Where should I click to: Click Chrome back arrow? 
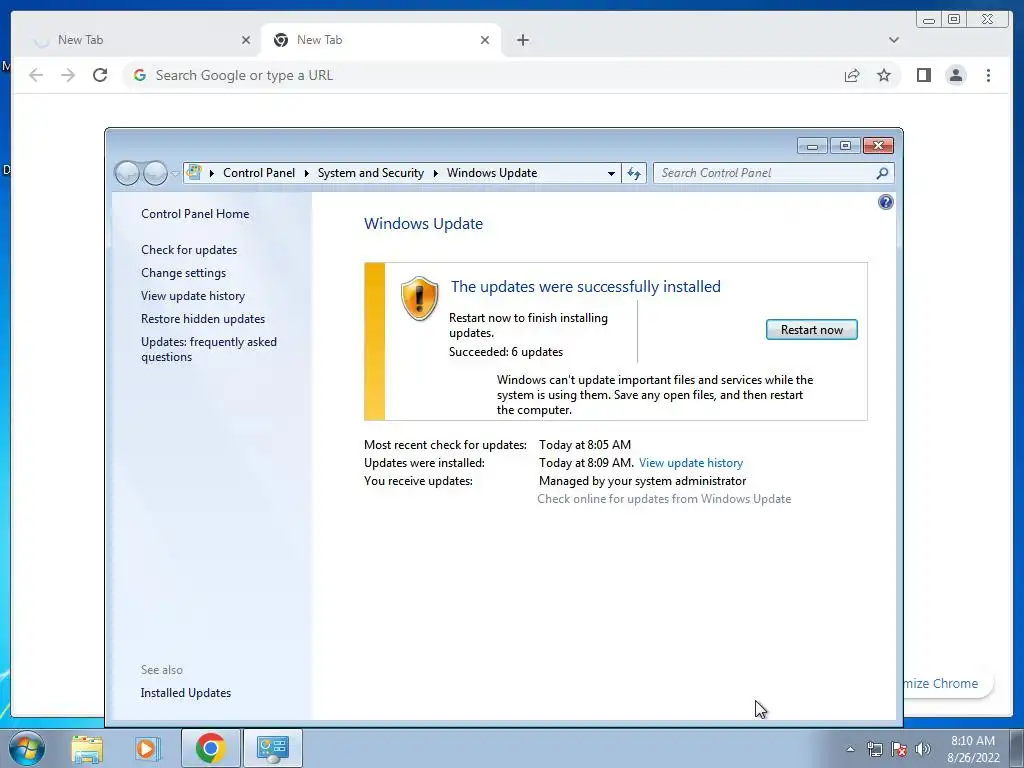pos(36,75)
